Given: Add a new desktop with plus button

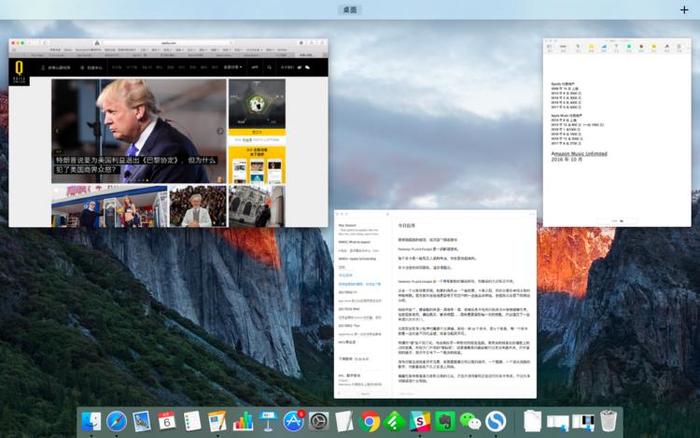Looking at the screenshot, I should pyautogui.click(x=684, y=10).
